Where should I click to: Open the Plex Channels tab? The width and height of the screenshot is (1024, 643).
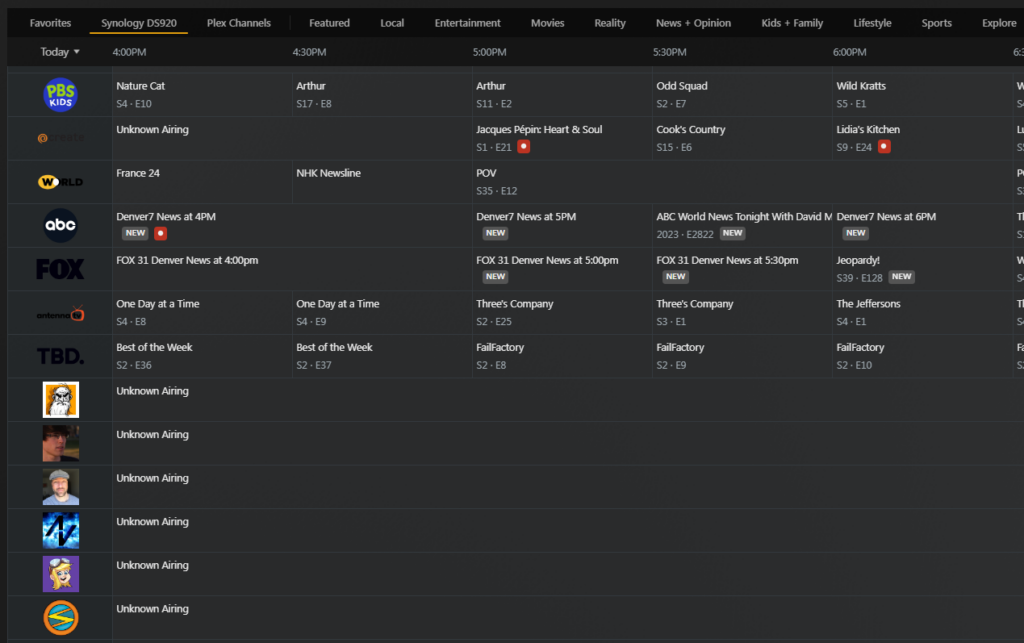coord(238,23)
